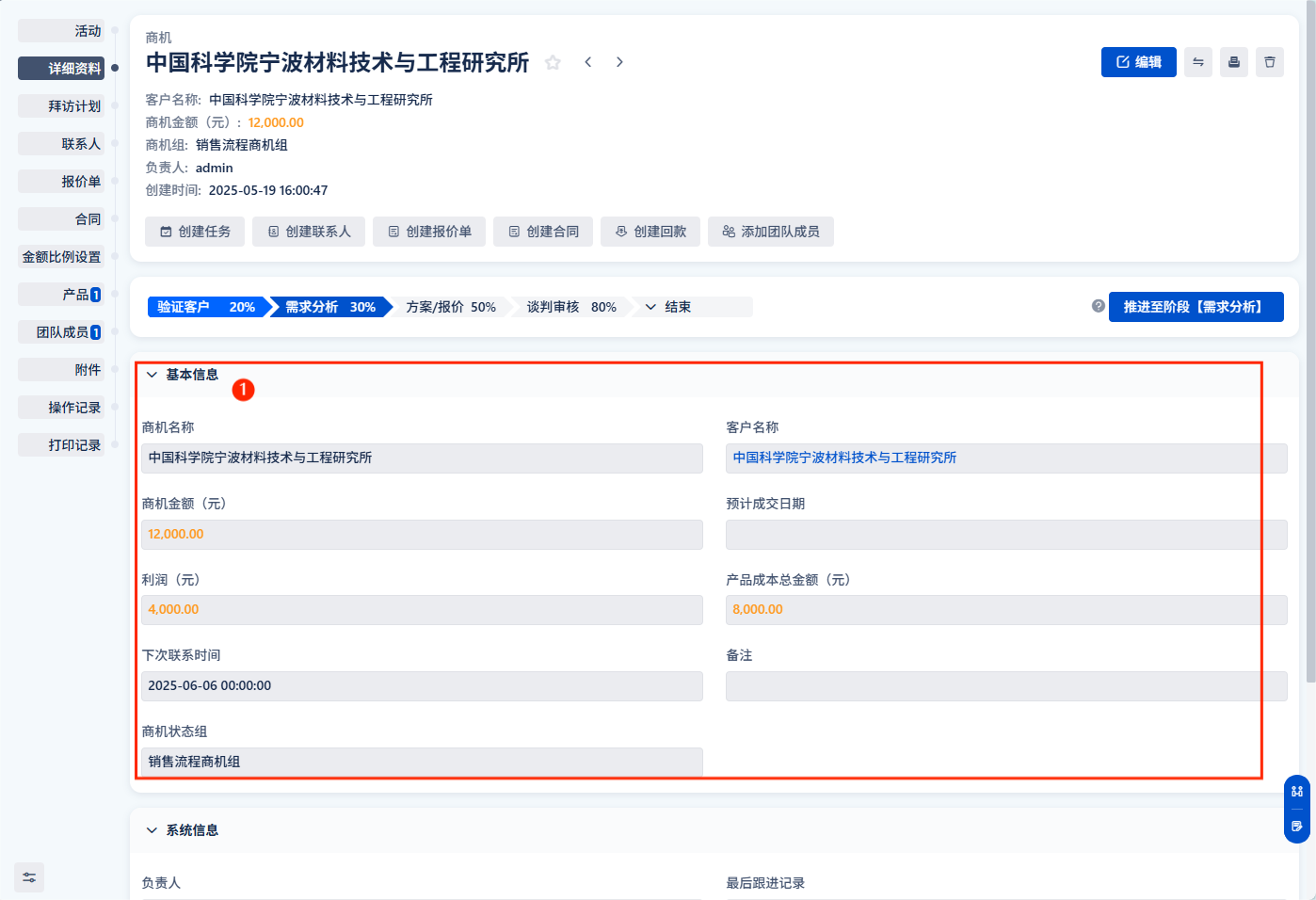Click the 利润 field showing 4,000.00

422,610
